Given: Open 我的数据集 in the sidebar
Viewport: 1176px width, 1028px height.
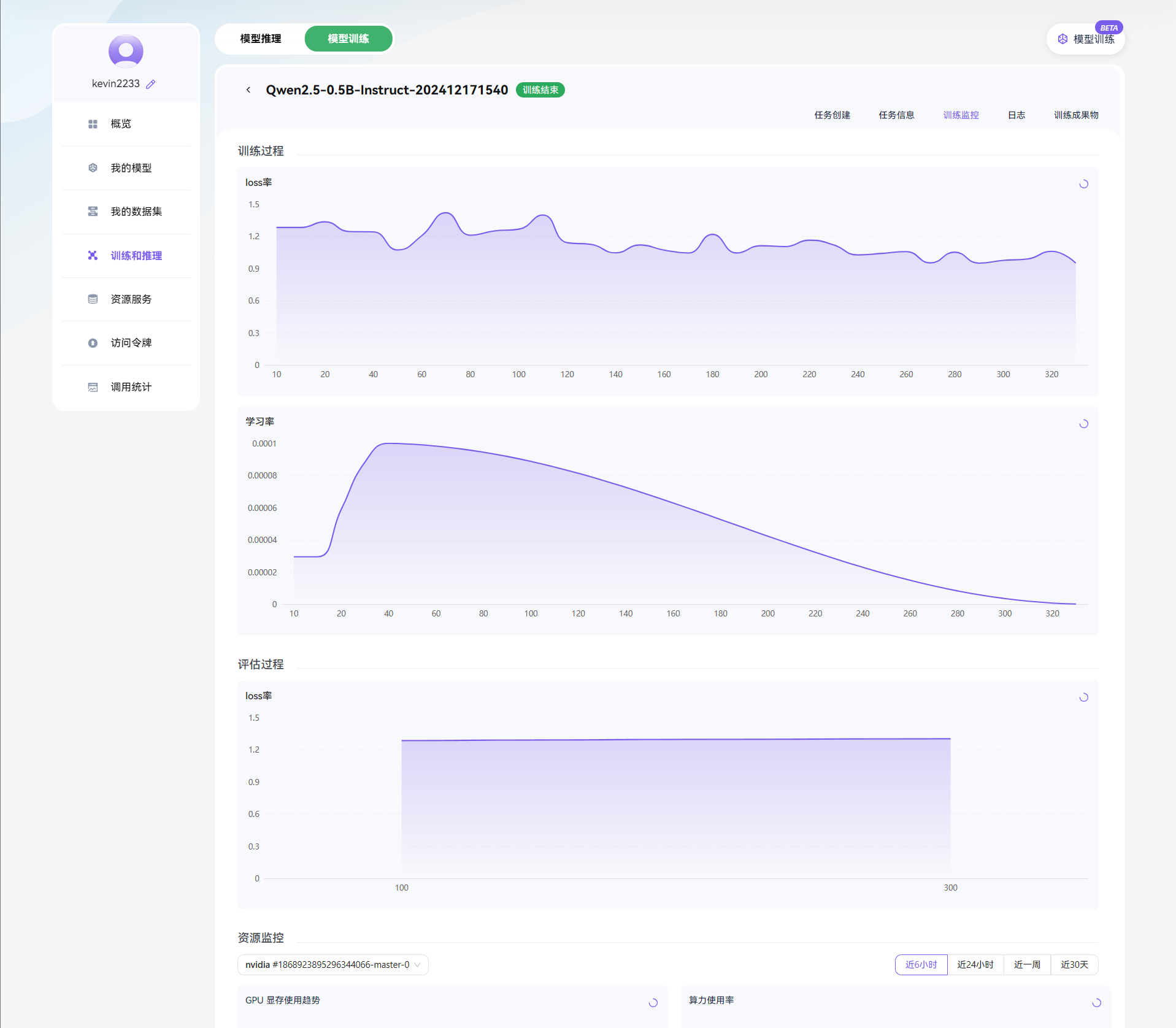Looking at the screenshot, I should pyautogui.click(x=126, y=212).
